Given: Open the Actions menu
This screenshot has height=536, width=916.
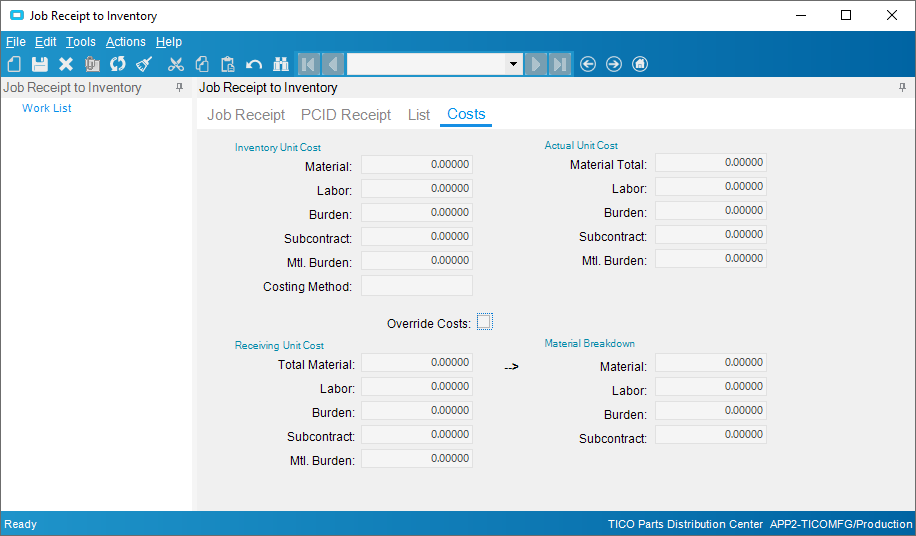Looking at the screenshot, I should pyautogui.click(x=126, y=42).
